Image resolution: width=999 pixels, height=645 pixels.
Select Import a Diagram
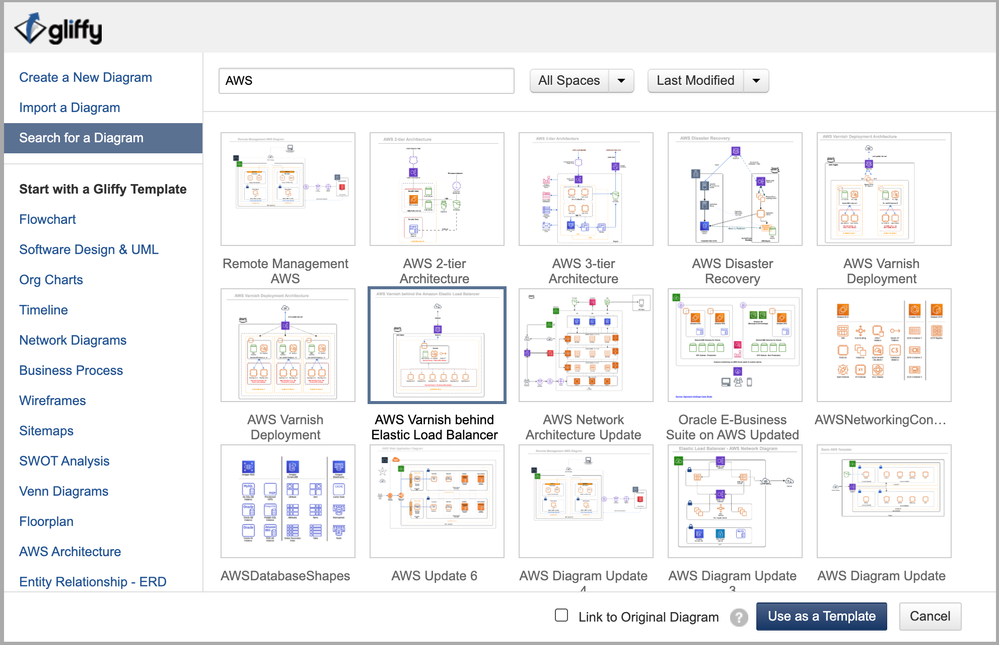click(x=69, y=108)
